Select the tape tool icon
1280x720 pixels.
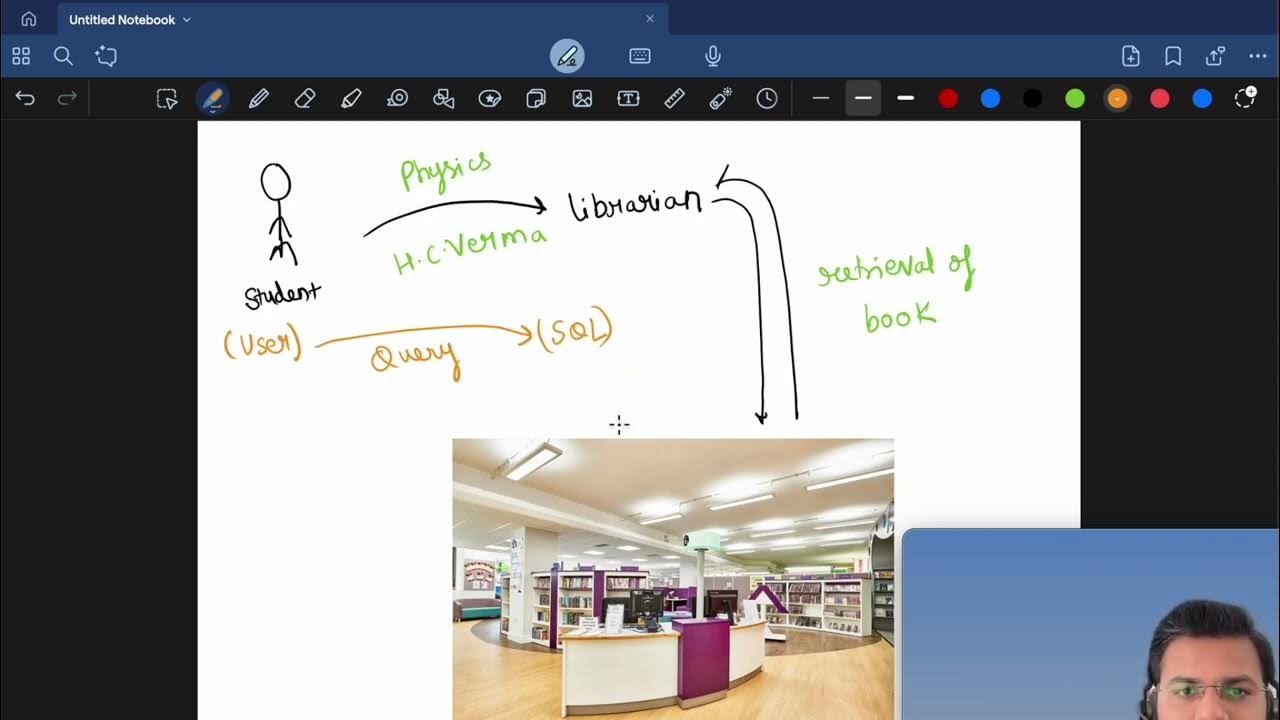[x=398, y=98]
